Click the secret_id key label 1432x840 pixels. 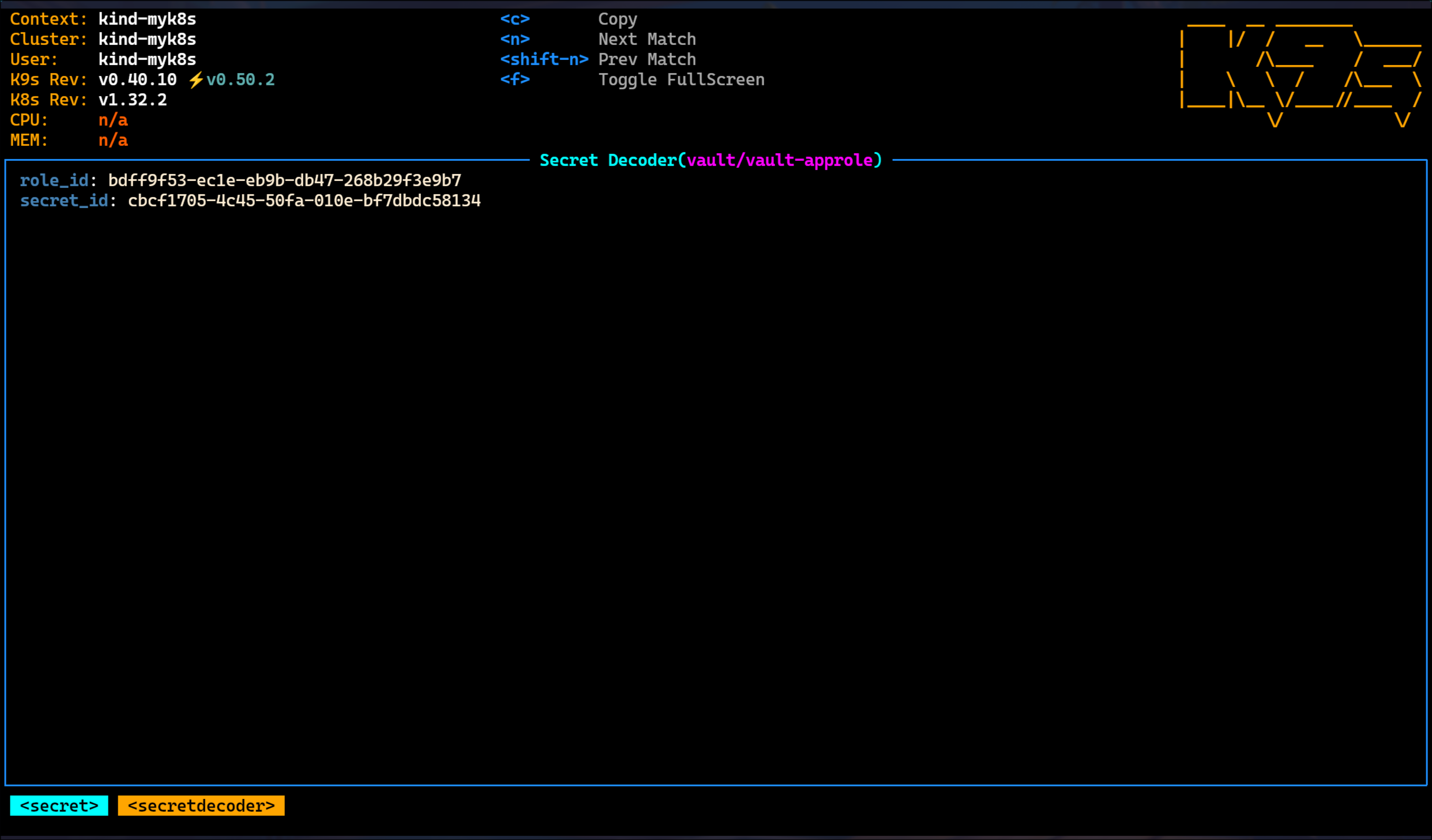pos(64,201)
